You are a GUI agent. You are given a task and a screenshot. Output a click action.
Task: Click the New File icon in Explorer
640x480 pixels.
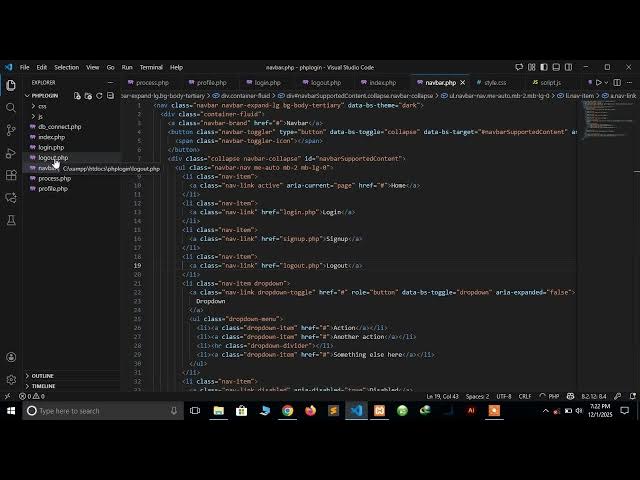point(77,96)
